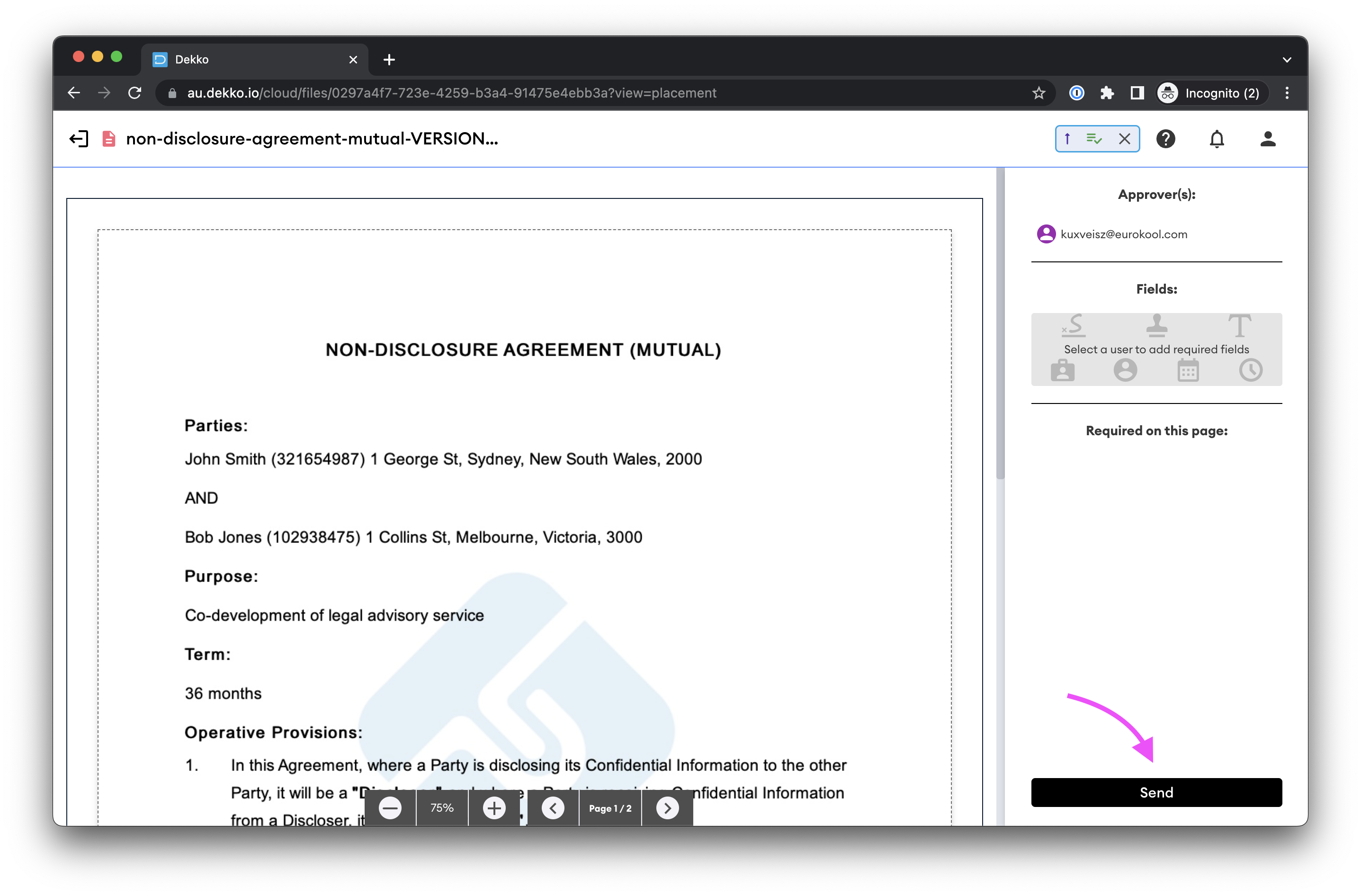Open the user account profile icon
Screen dimensions: 1361x896
click(x=1268, y=139)
